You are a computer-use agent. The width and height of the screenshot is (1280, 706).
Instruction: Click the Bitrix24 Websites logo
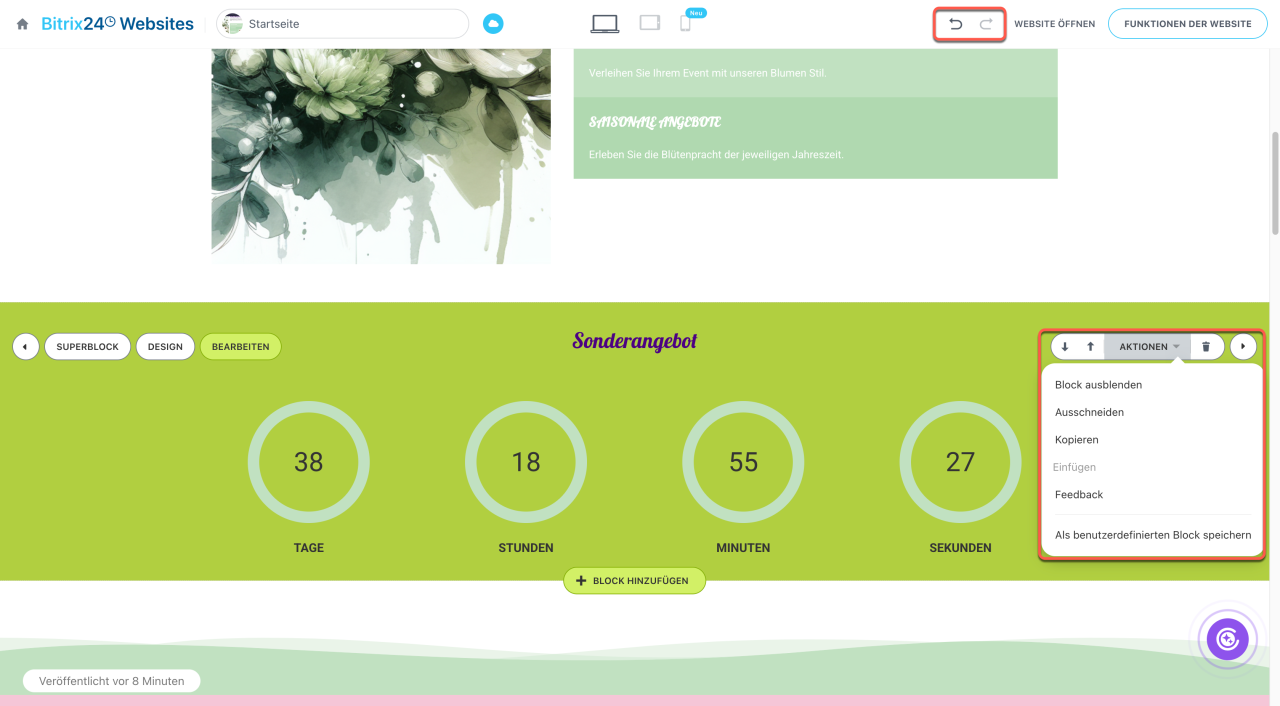pos(118,23)
